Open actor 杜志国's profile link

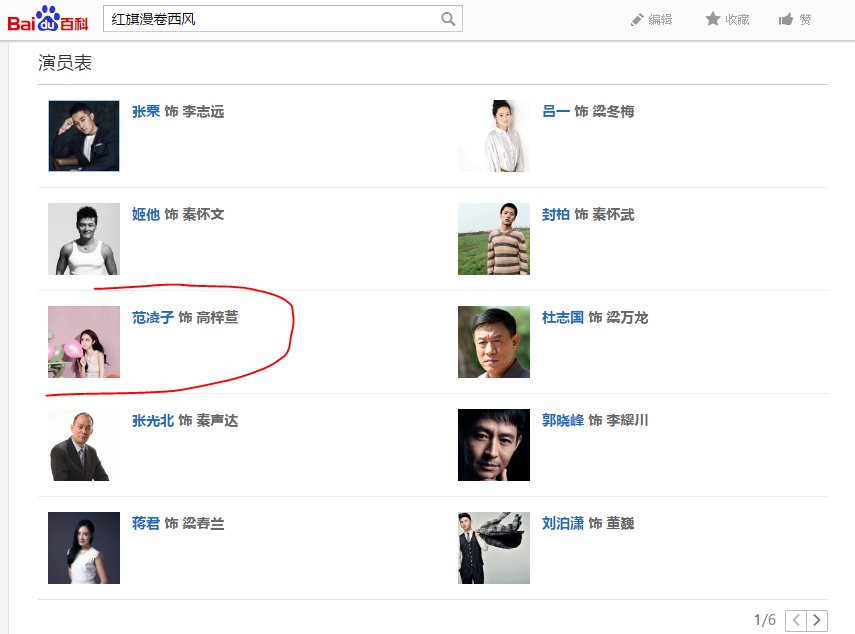click(x=563, y=318)
